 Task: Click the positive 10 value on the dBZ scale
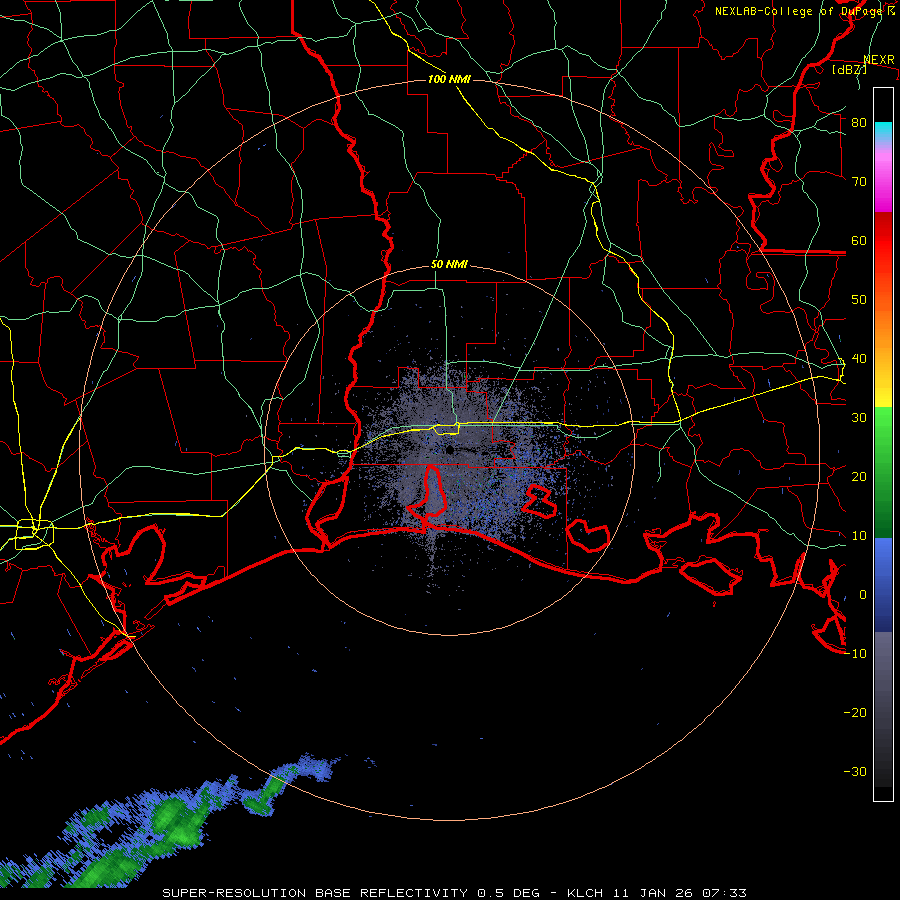(859, 536)
